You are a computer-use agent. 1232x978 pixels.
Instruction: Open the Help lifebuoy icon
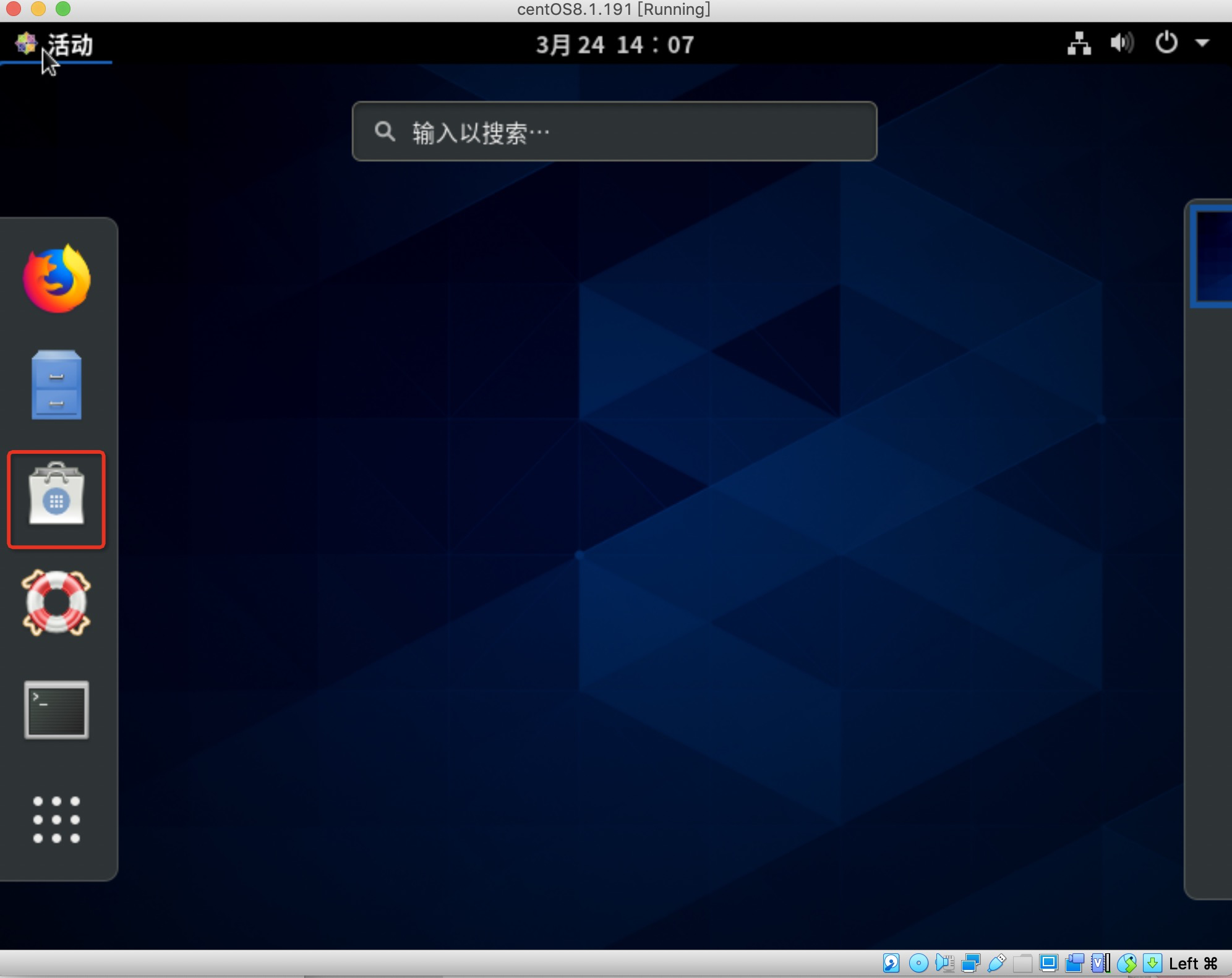[x=56, y=603]
